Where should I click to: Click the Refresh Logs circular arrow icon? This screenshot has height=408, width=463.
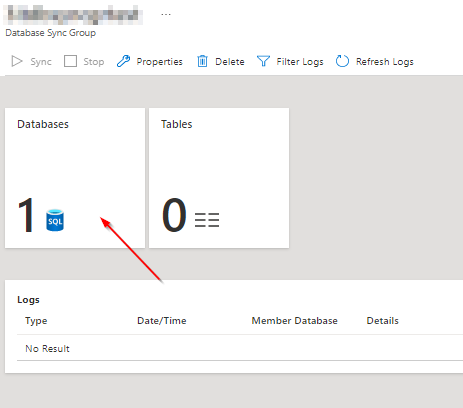coord(342,61)
